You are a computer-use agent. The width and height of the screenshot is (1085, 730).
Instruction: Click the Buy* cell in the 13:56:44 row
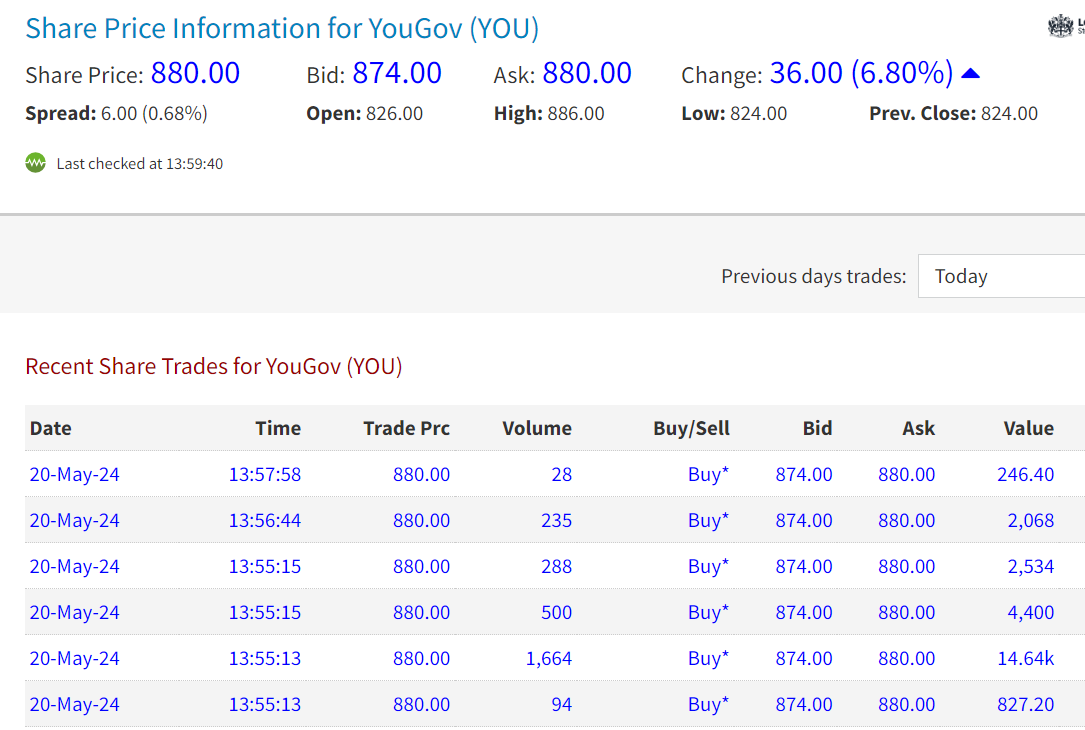pos(709,520)
